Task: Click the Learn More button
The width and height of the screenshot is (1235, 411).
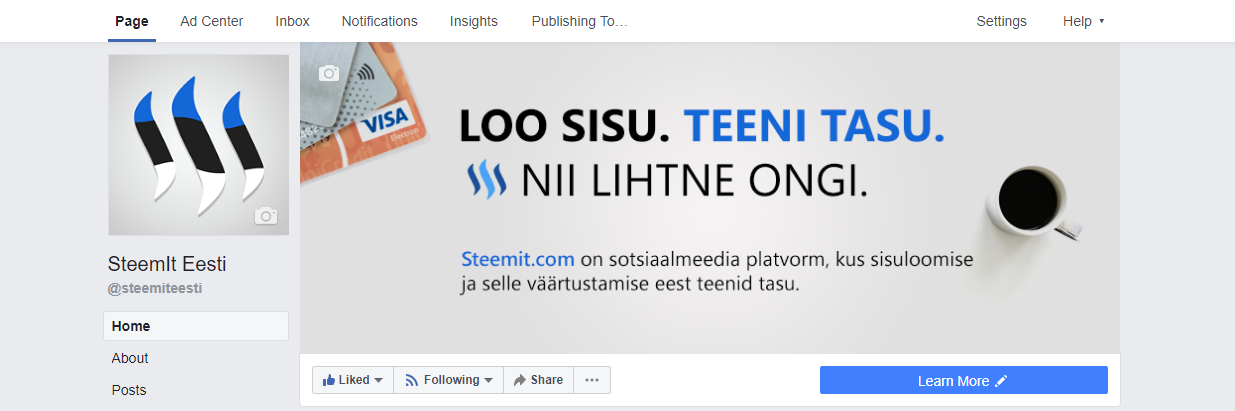Action: 964,380
